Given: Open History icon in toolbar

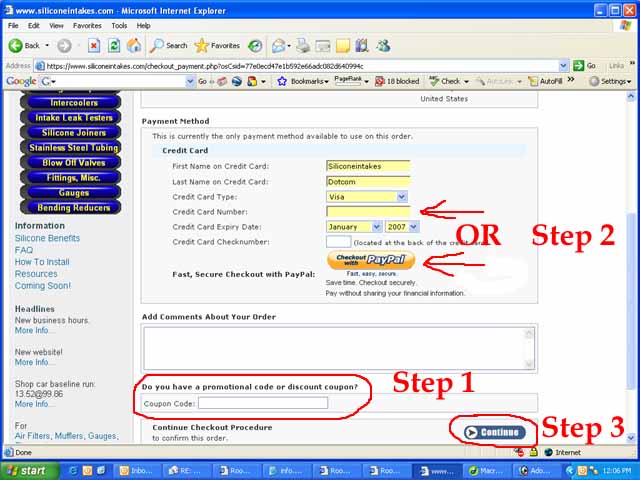Looking at the screenshot, I should pyautogui.click(x=255, y=46).
